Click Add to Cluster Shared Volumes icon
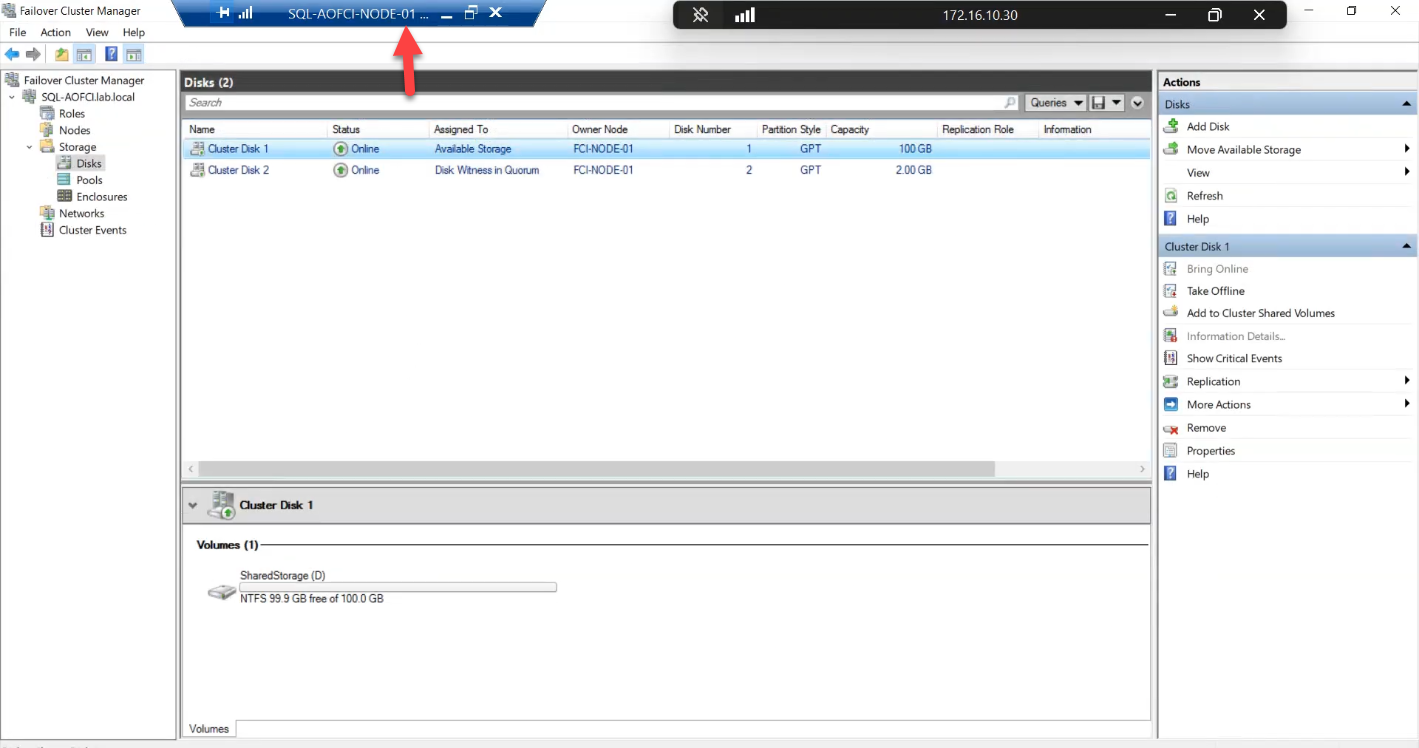Image resolution: width=1419 pixels, height=748 pixels. pyautogui.click(x=1170, y=313)
